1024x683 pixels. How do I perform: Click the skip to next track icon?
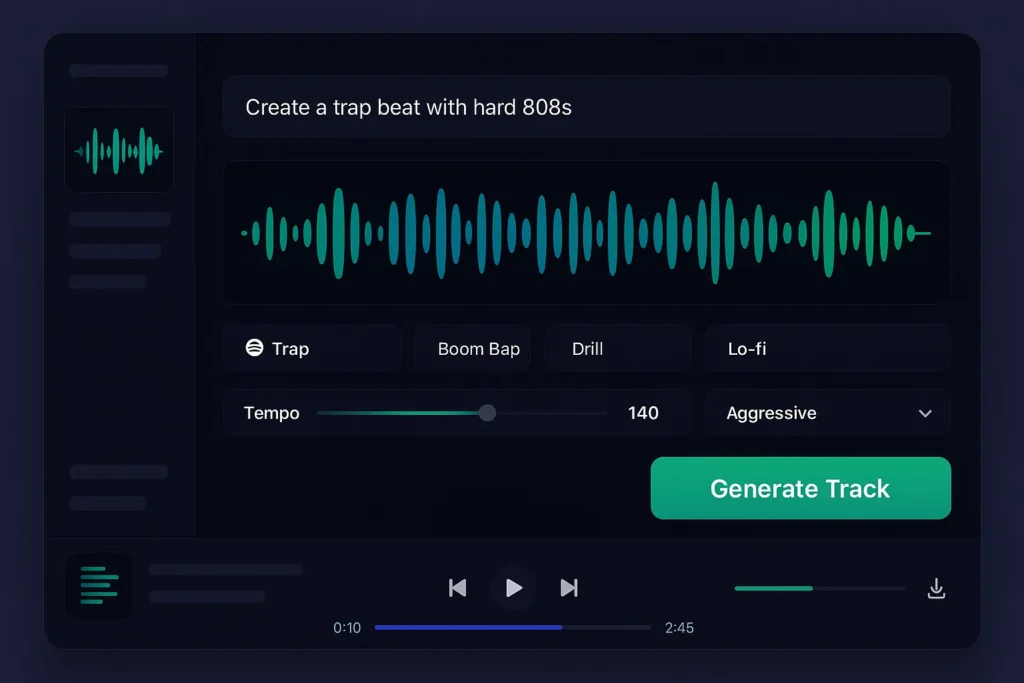click(x=569, y=588)
